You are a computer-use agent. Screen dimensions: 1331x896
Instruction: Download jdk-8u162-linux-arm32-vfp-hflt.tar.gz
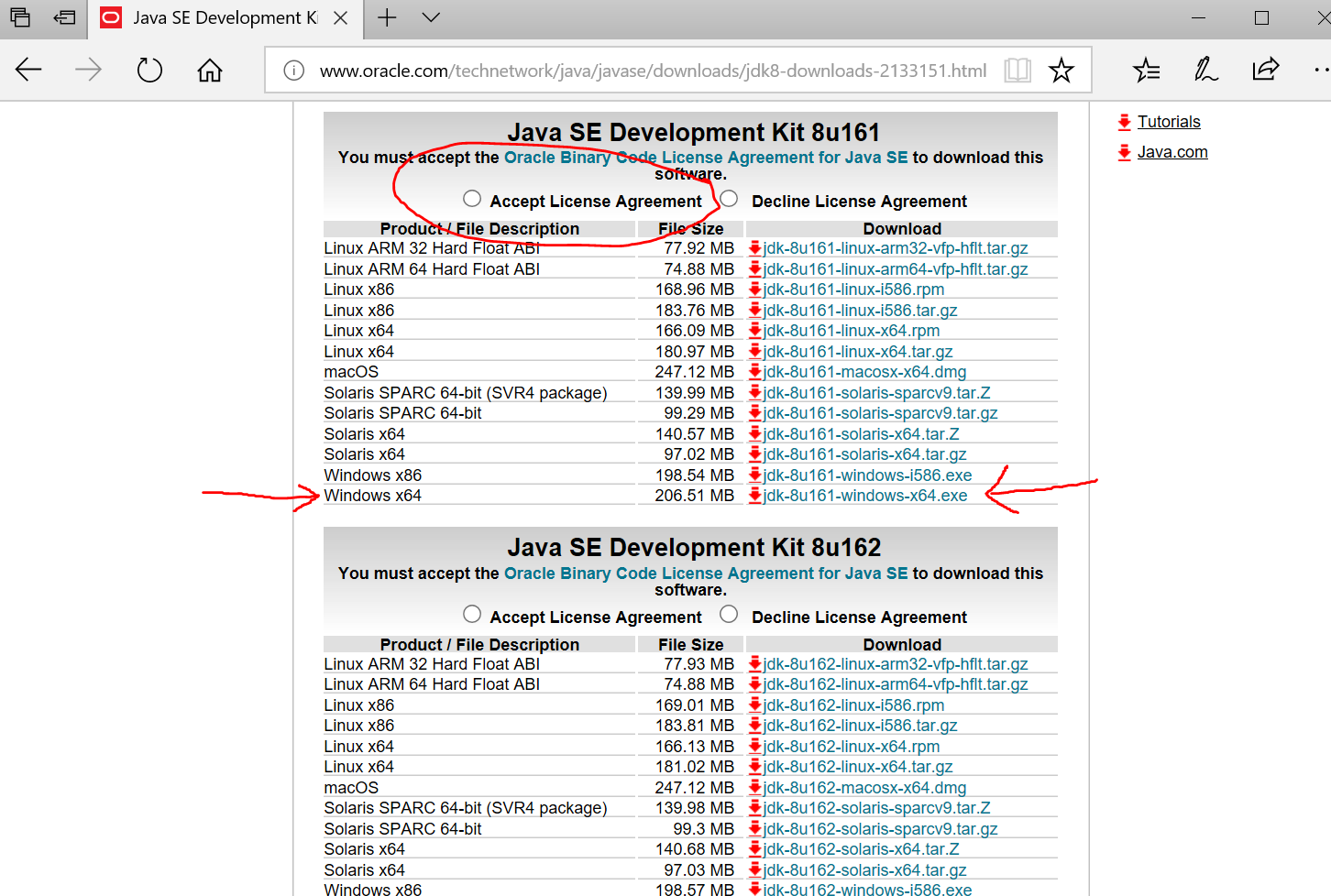tap(896, 664)
